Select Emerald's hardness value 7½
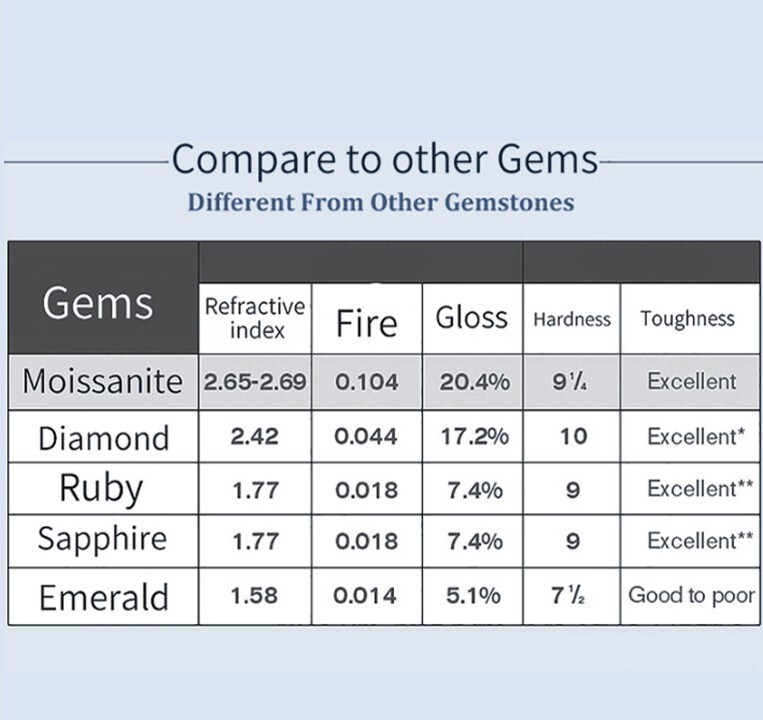The height and width of the screenshot is (720, 763). [x=568, y=595]
